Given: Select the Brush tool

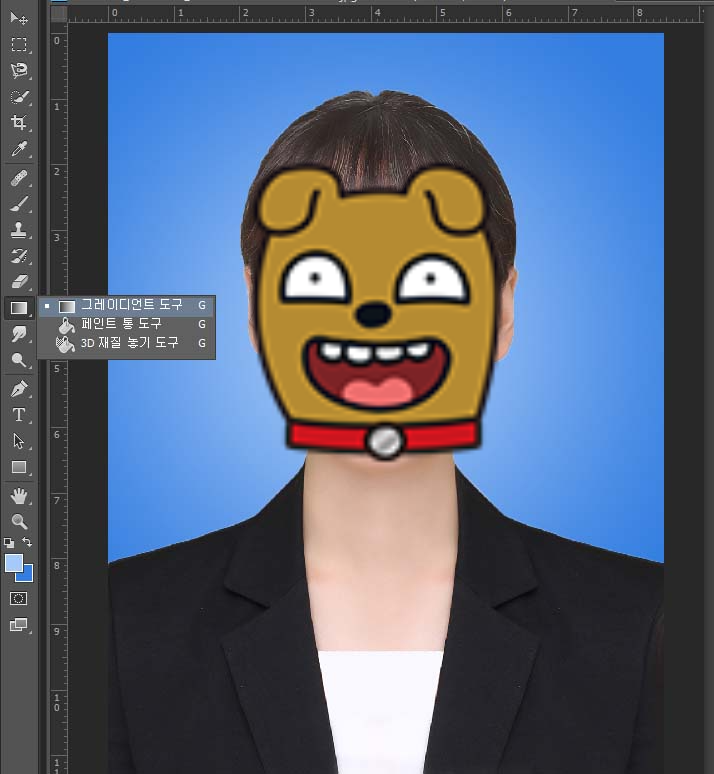Looking at the screenshot, I should tap(19, 204).
